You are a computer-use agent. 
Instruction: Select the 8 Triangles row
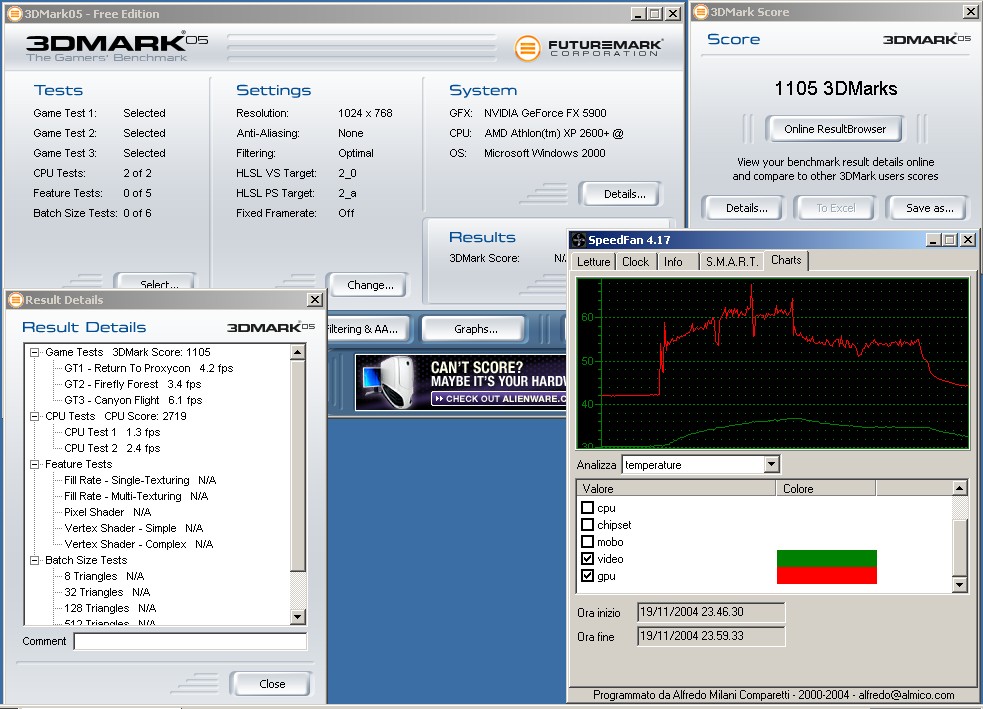click(x=103, y=576)
